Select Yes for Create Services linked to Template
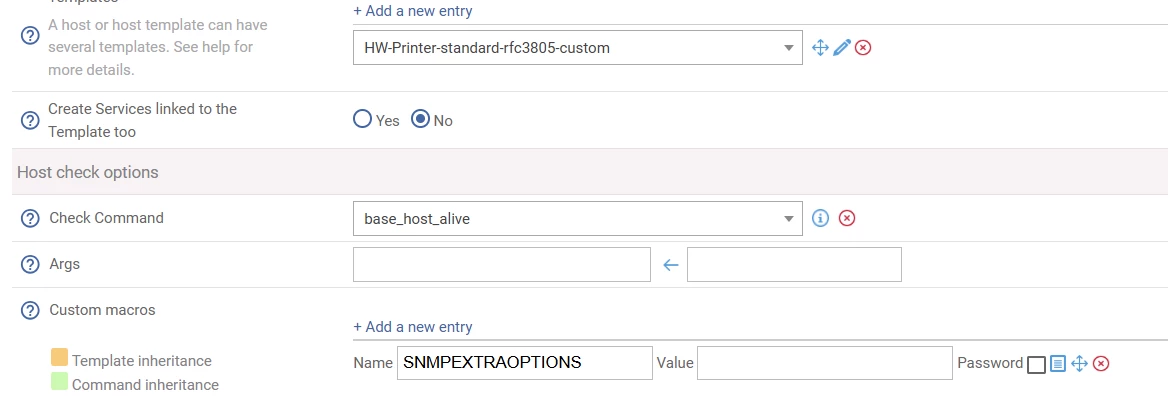This screenshot has width=1168, height=407. pyautogui.click(x=363, y=119)
